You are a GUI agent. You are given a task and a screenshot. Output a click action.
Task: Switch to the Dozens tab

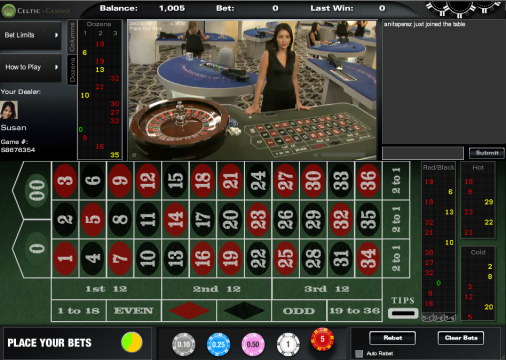tap(72, 69)
